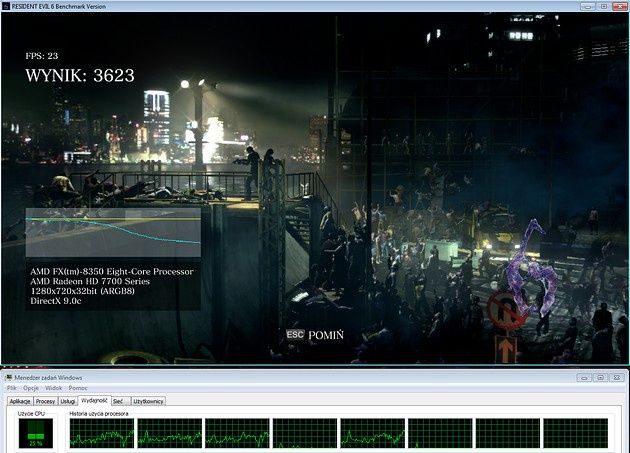Click the AMD FX(tm)-8350 Eight-Core Processor line

point(112,272)
